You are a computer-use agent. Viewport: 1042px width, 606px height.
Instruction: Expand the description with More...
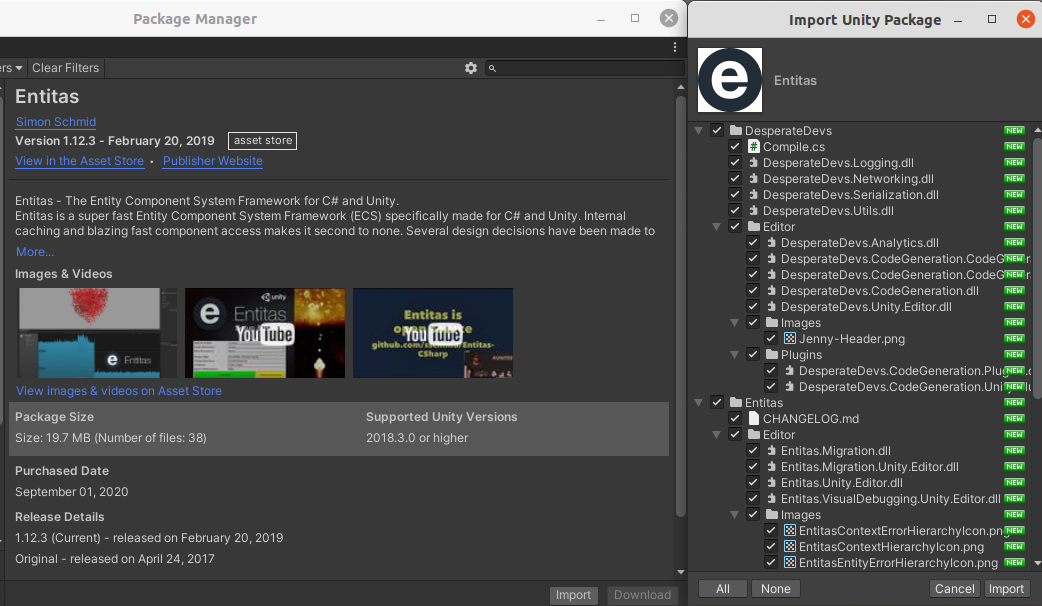click(x=35, y=252)
